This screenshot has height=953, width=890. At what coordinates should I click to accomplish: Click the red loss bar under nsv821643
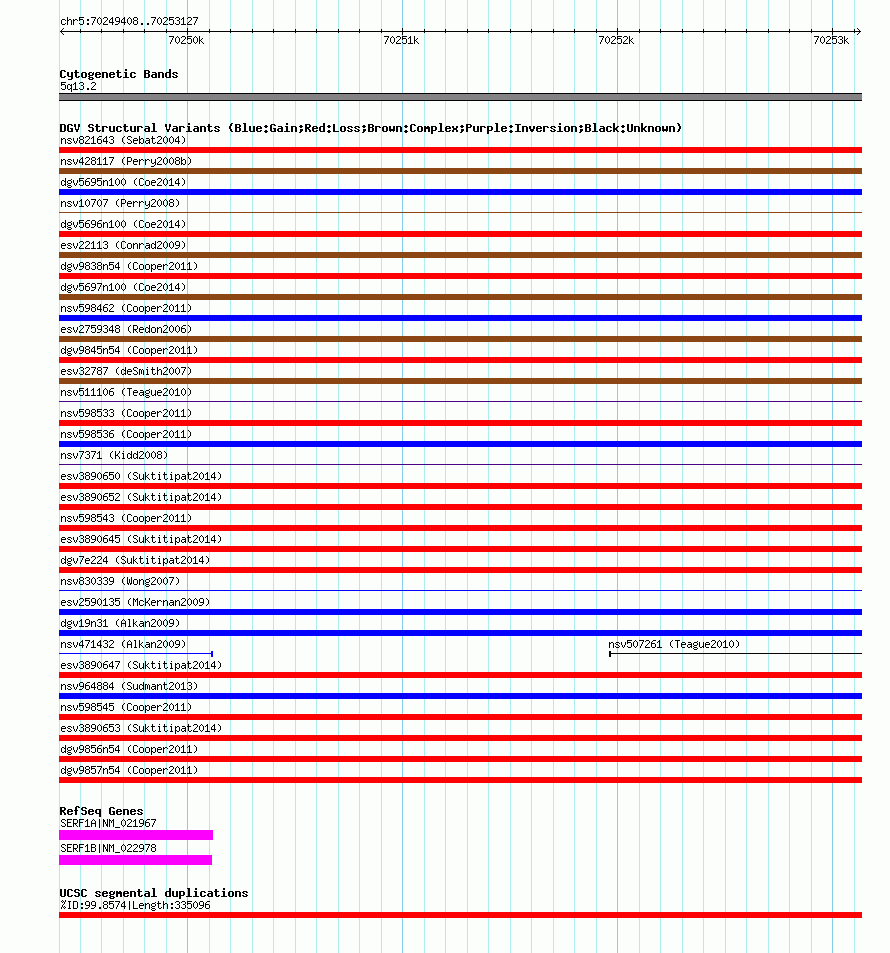pos(460,150)
